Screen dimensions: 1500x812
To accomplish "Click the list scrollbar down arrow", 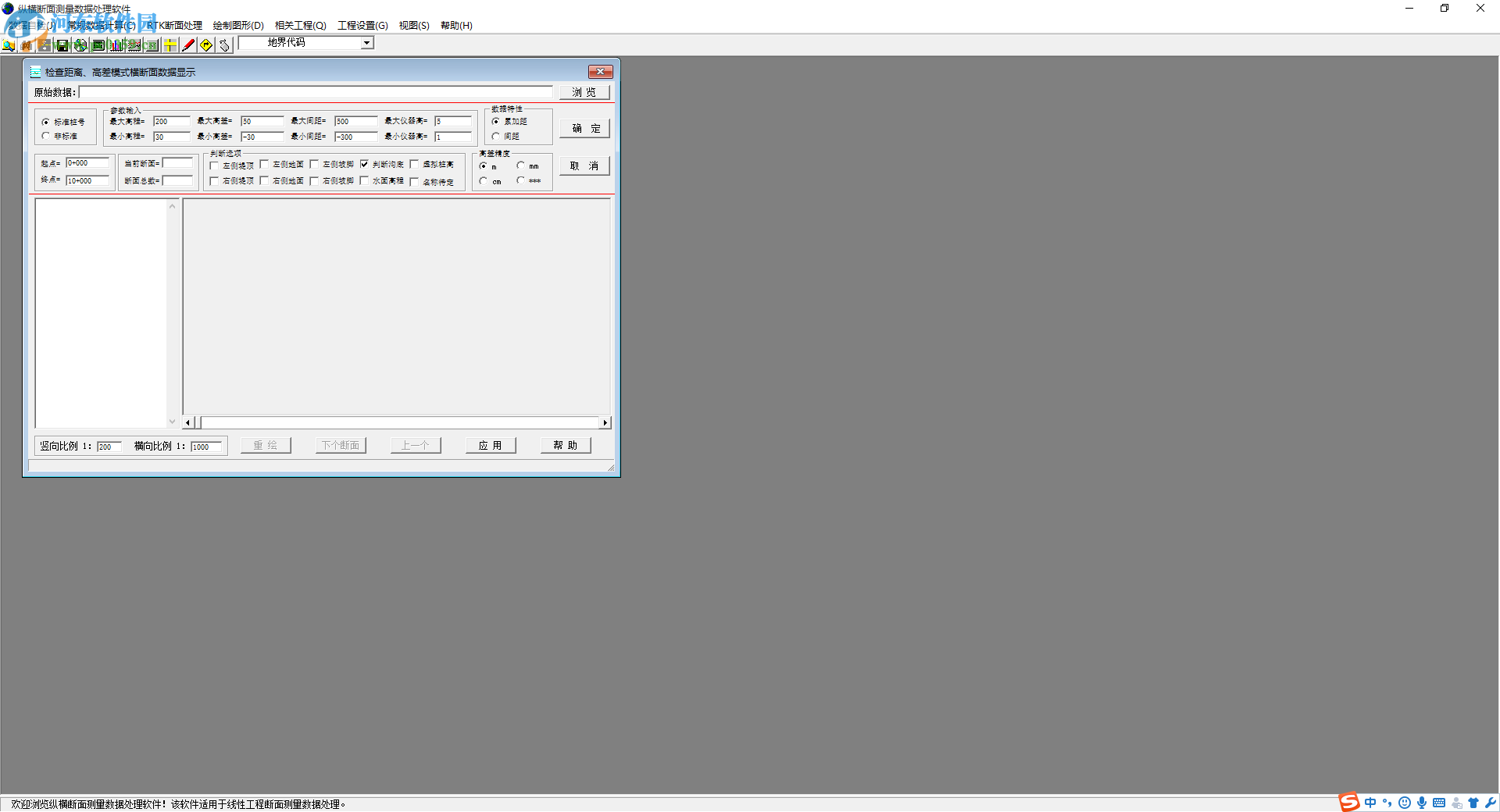I will [x=172, y=422].
